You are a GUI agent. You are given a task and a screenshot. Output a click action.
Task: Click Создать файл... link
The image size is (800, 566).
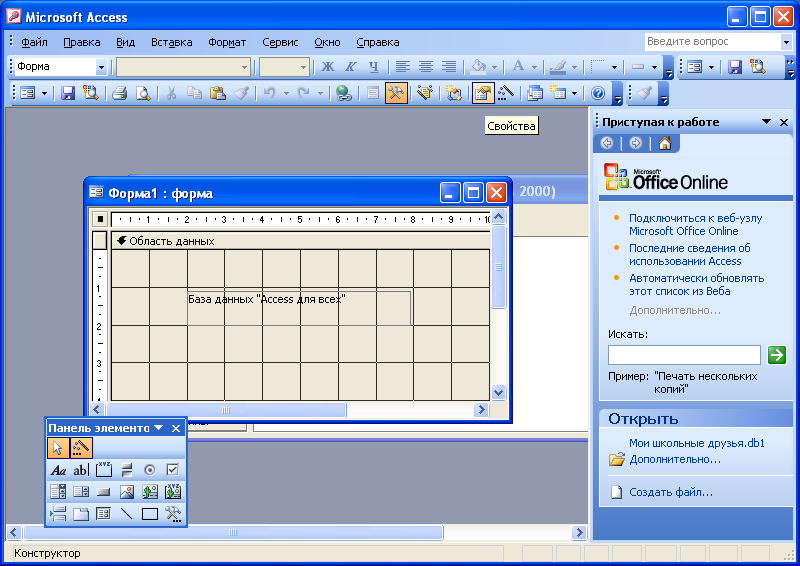(x=671, y=492)
